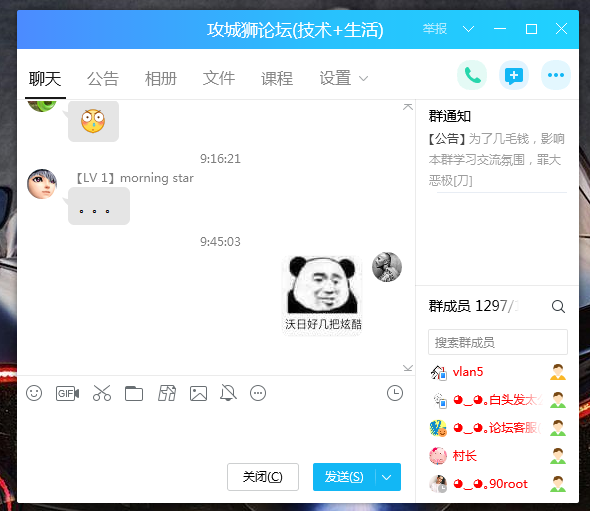Click the 发送(S) send button
Screen dimensions: 604x521
[x=344, y=477]
